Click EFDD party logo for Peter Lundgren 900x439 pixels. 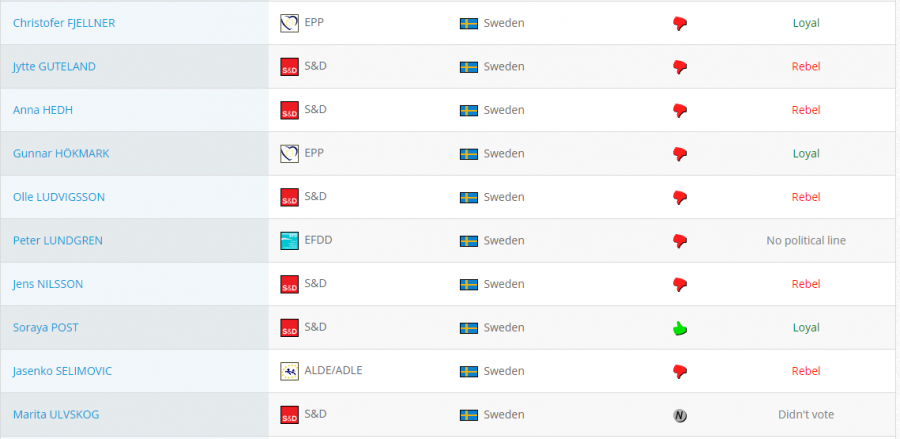tap(289, 240)
